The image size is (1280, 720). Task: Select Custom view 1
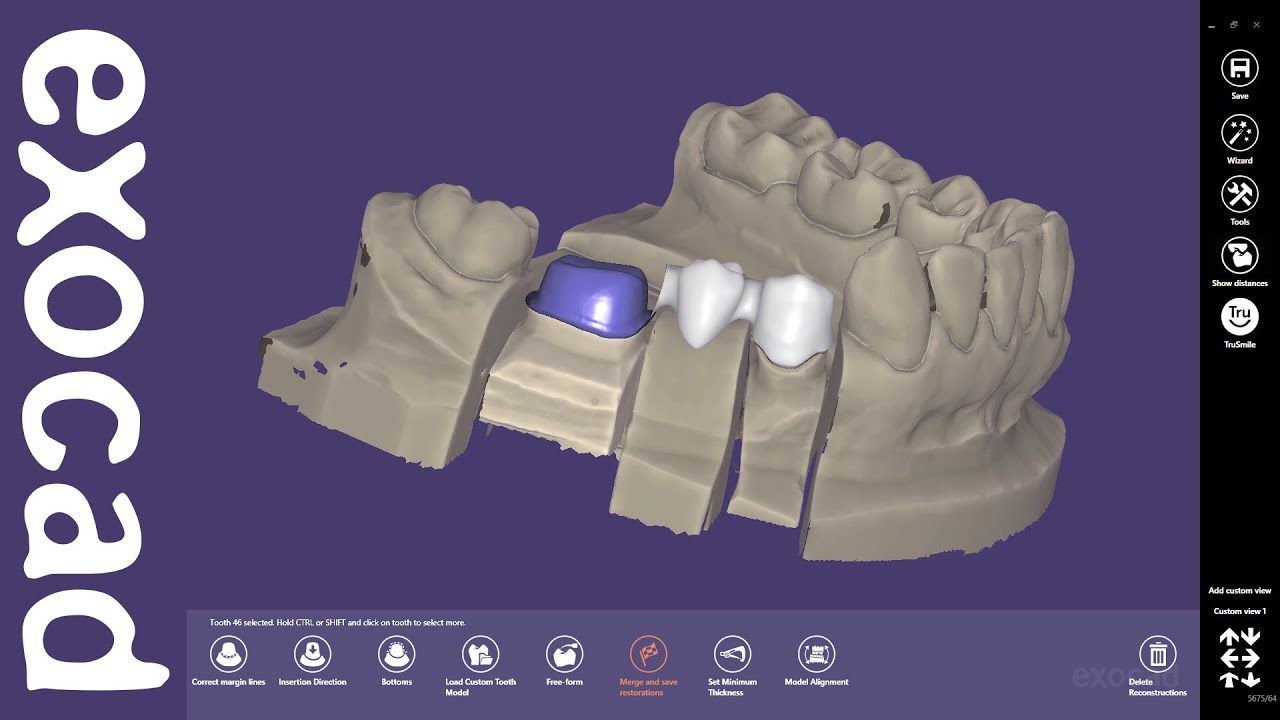point(1239,611)
